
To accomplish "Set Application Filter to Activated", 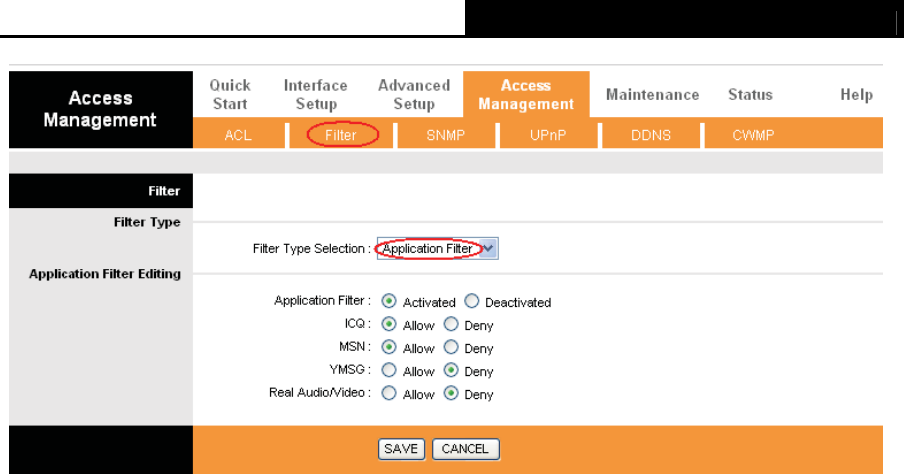I will point(389,301).
